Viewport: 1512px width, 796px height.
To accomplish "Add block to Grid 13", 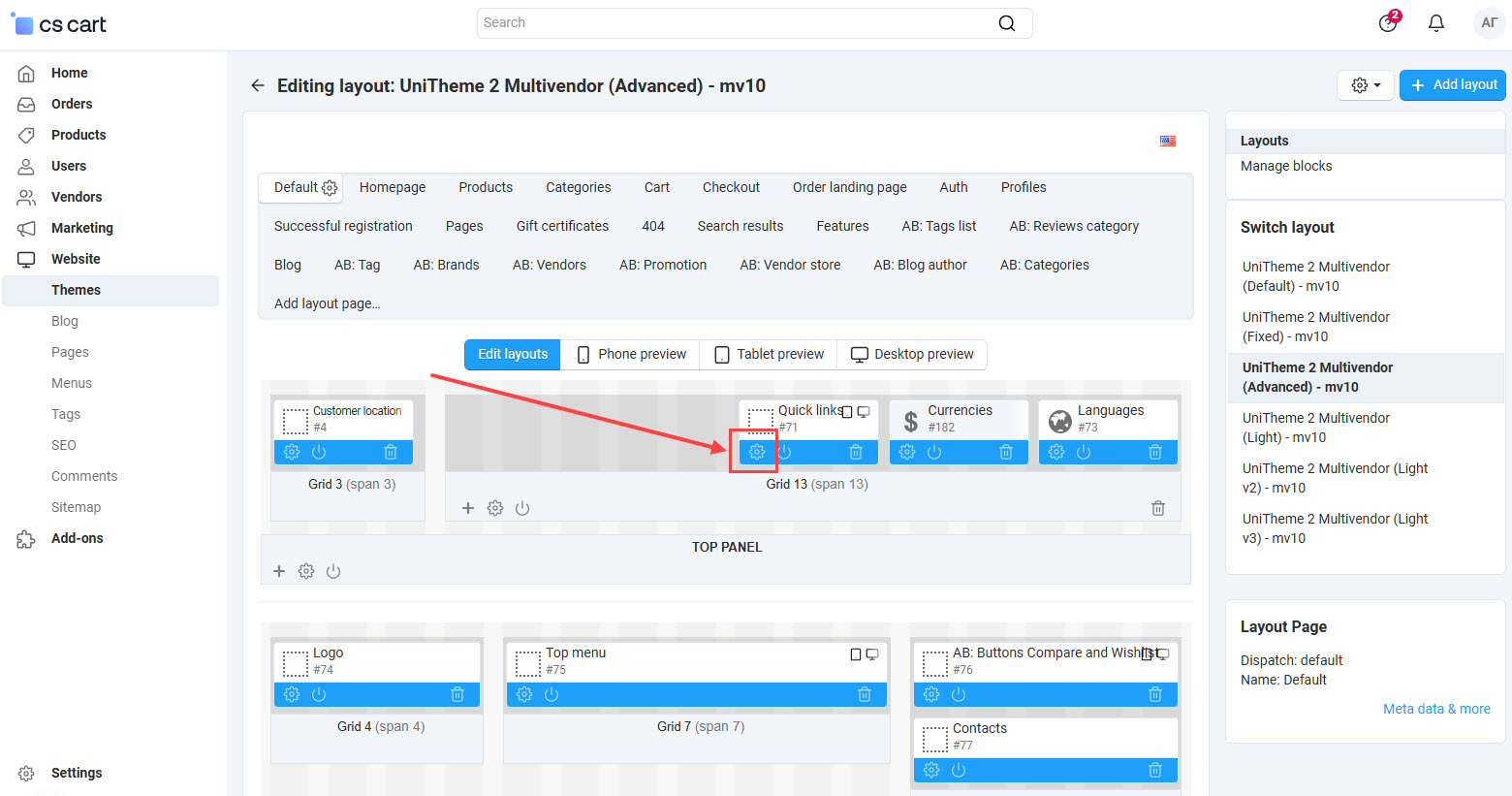I will [x=468, y=508].
